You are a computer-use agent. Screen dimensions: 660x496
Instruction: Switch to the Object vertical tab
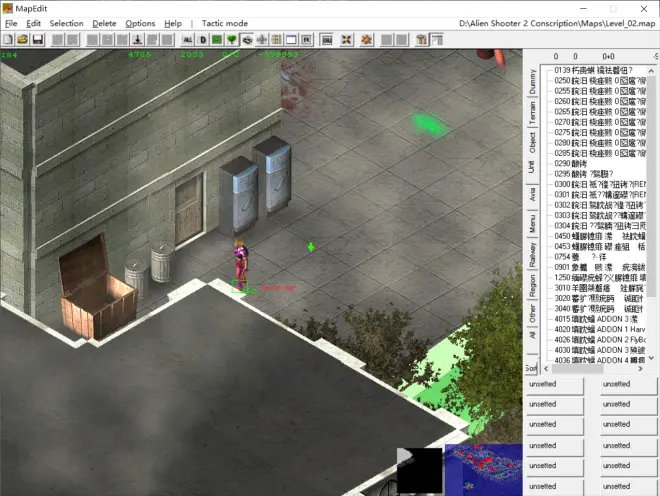click(x=532, y=143)
